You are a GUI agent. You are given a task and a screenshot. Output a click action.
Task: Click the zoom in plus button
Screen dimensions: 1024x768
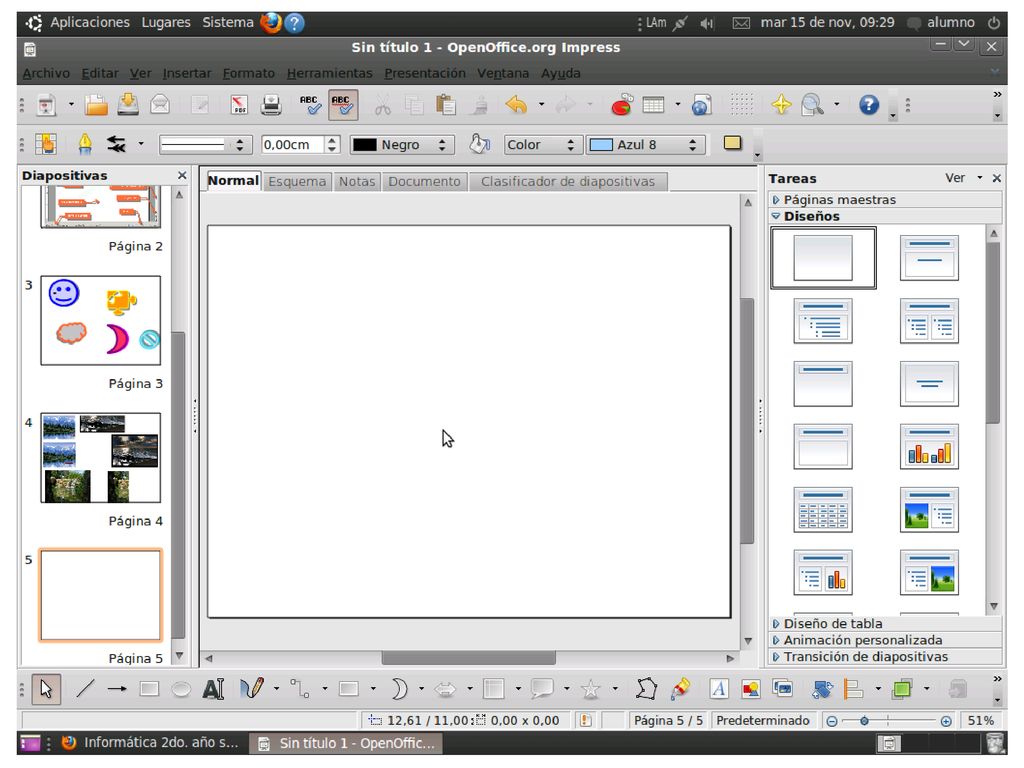coord(946,721)
